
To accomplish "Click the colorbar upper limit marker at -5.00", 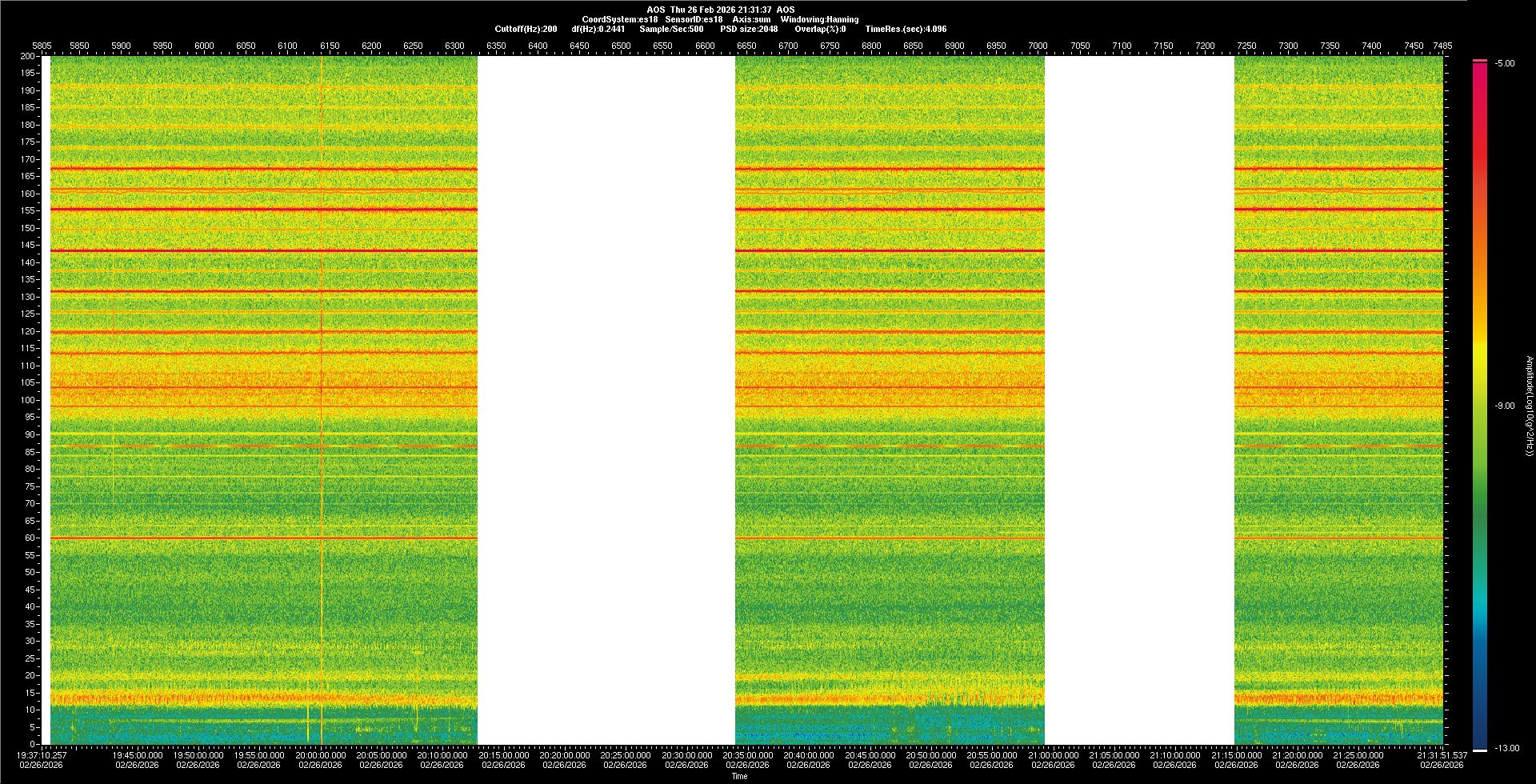I will (1480, 61).
